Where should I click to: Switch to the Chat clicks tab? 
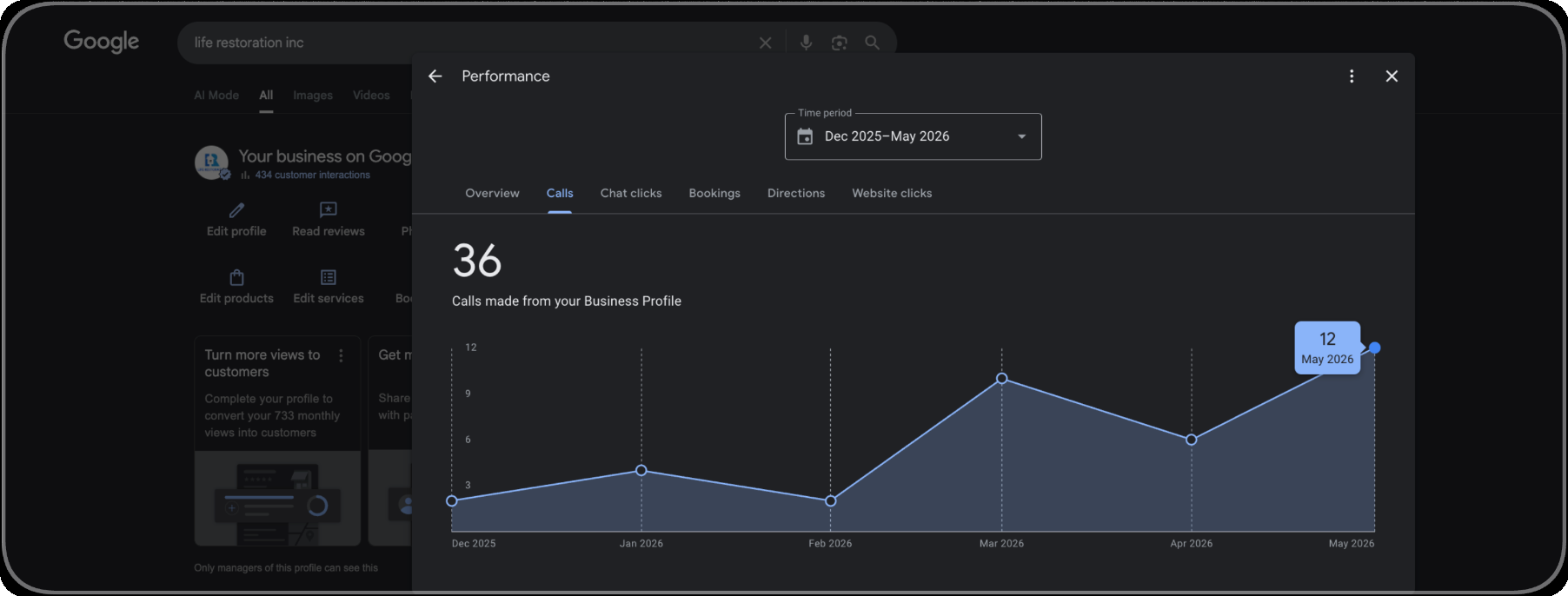pos(631,193)
